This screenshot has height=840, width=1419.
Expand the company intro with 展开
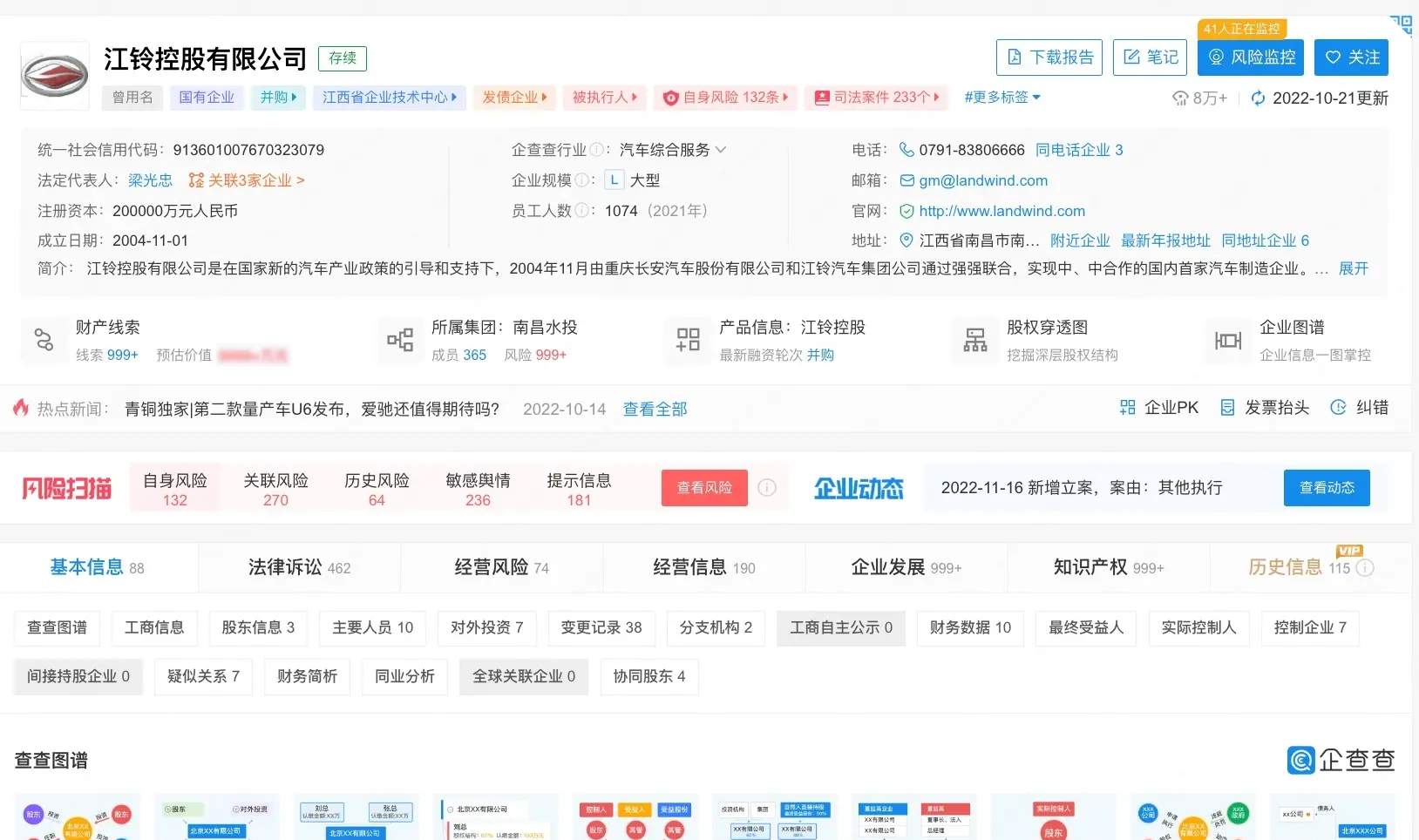(x=1353, y=268)
